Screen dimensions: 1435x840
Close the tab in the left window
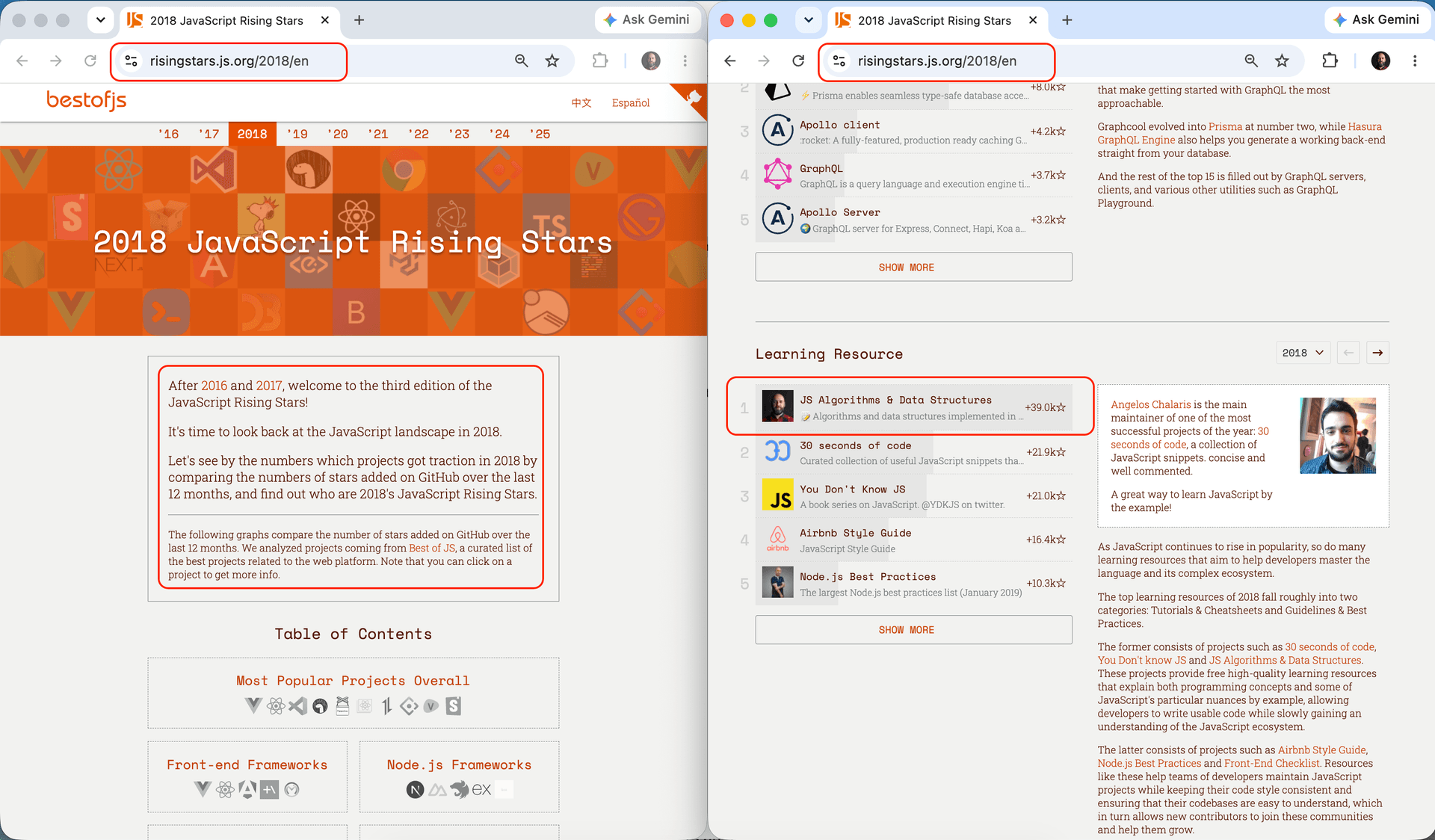coord(325,20)
